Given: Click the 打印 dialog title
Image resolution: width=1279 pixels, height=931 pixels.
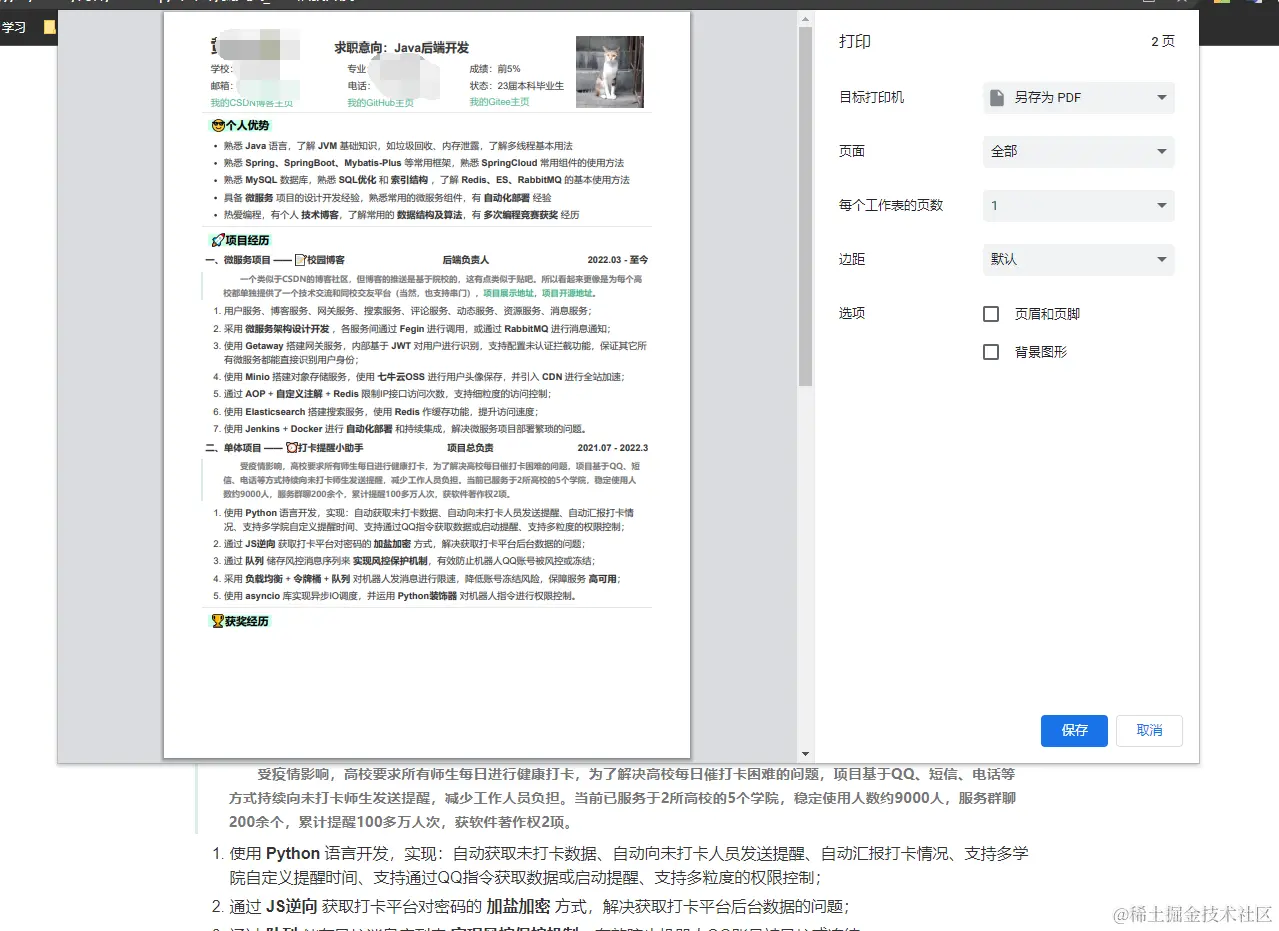Looking at the screenshot, I should [x=855, y=42].
